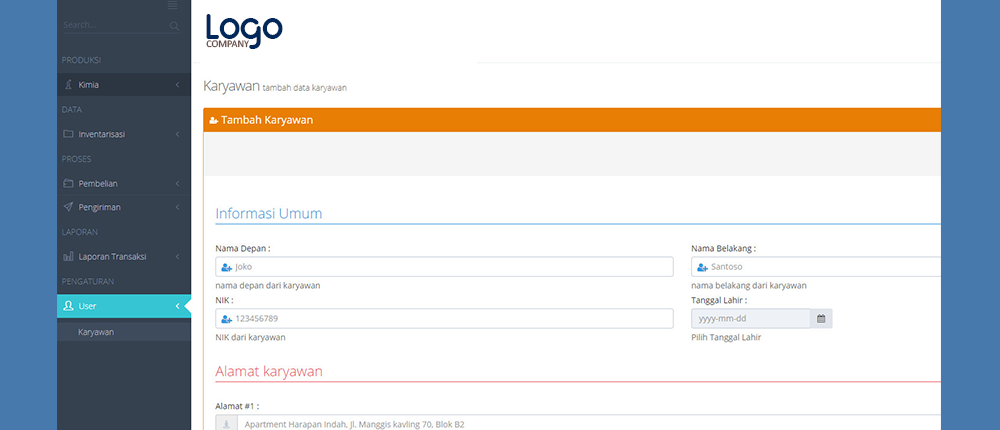
Task: Click the Pengiriman paper plane icon
Action: [68, 207]
